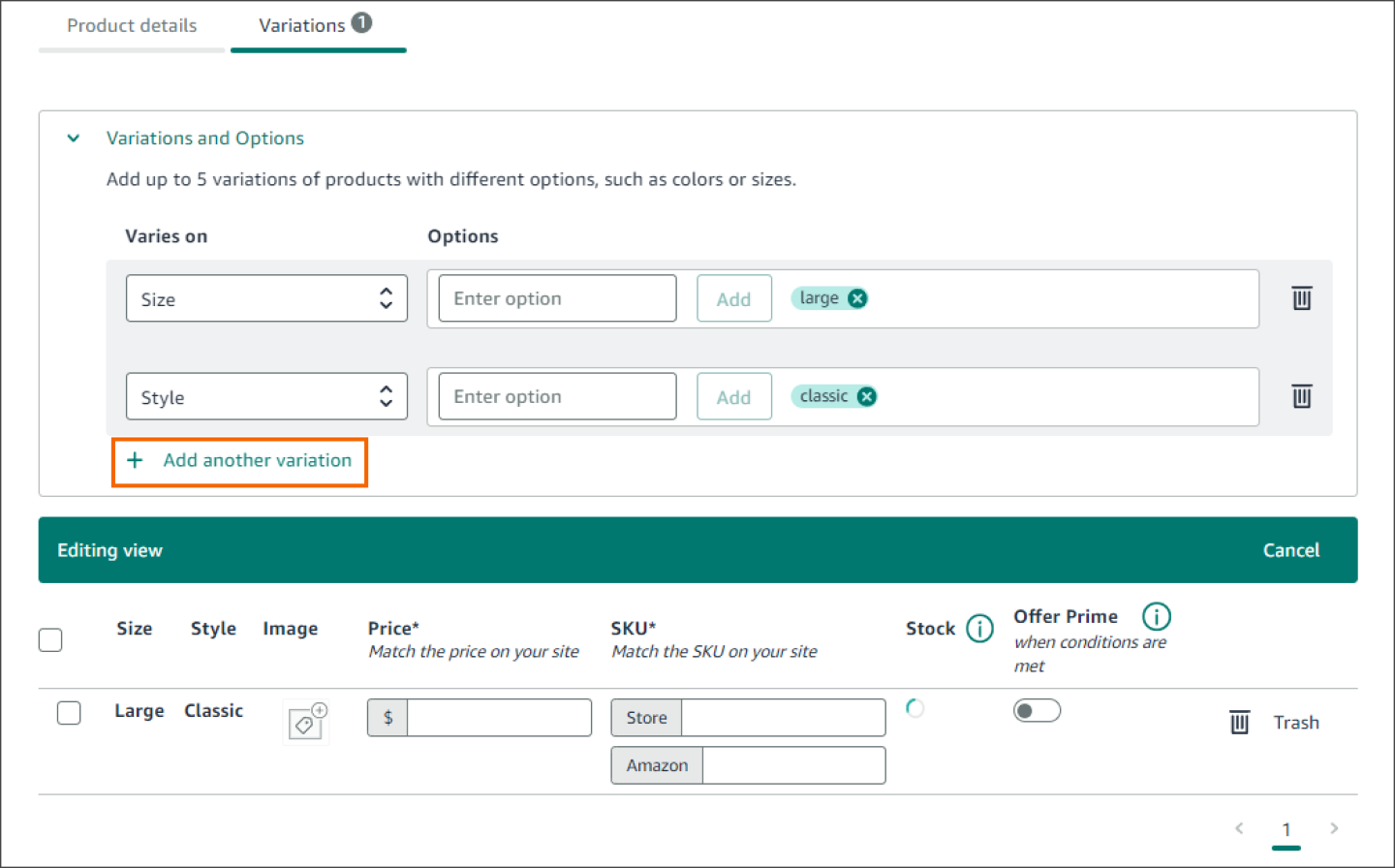
Task: Add an image for the Large Classic variation
Action: [x=305, y=721]
